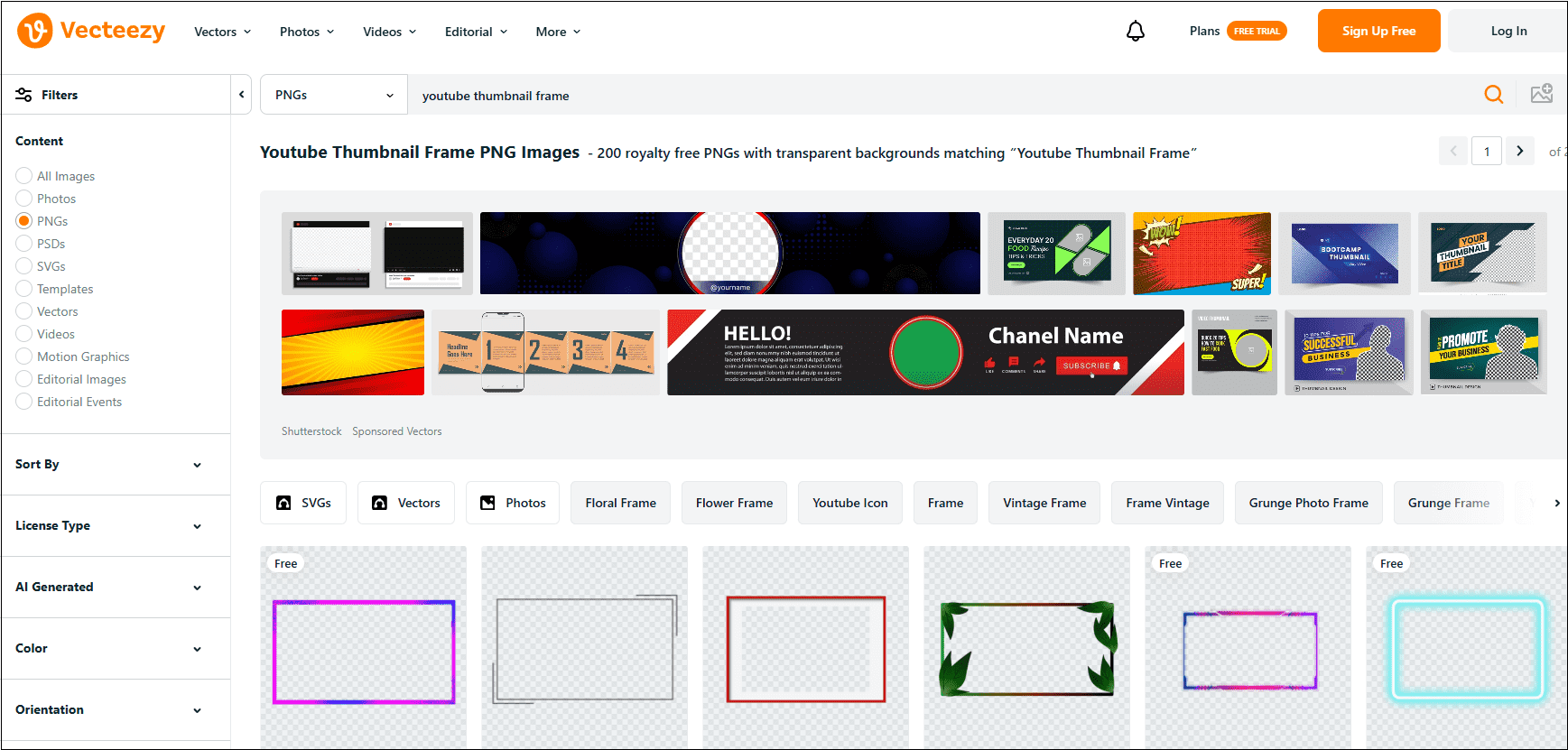Open the PNGs search type dropdown
1568x750 pixels.
click(334, 95)
